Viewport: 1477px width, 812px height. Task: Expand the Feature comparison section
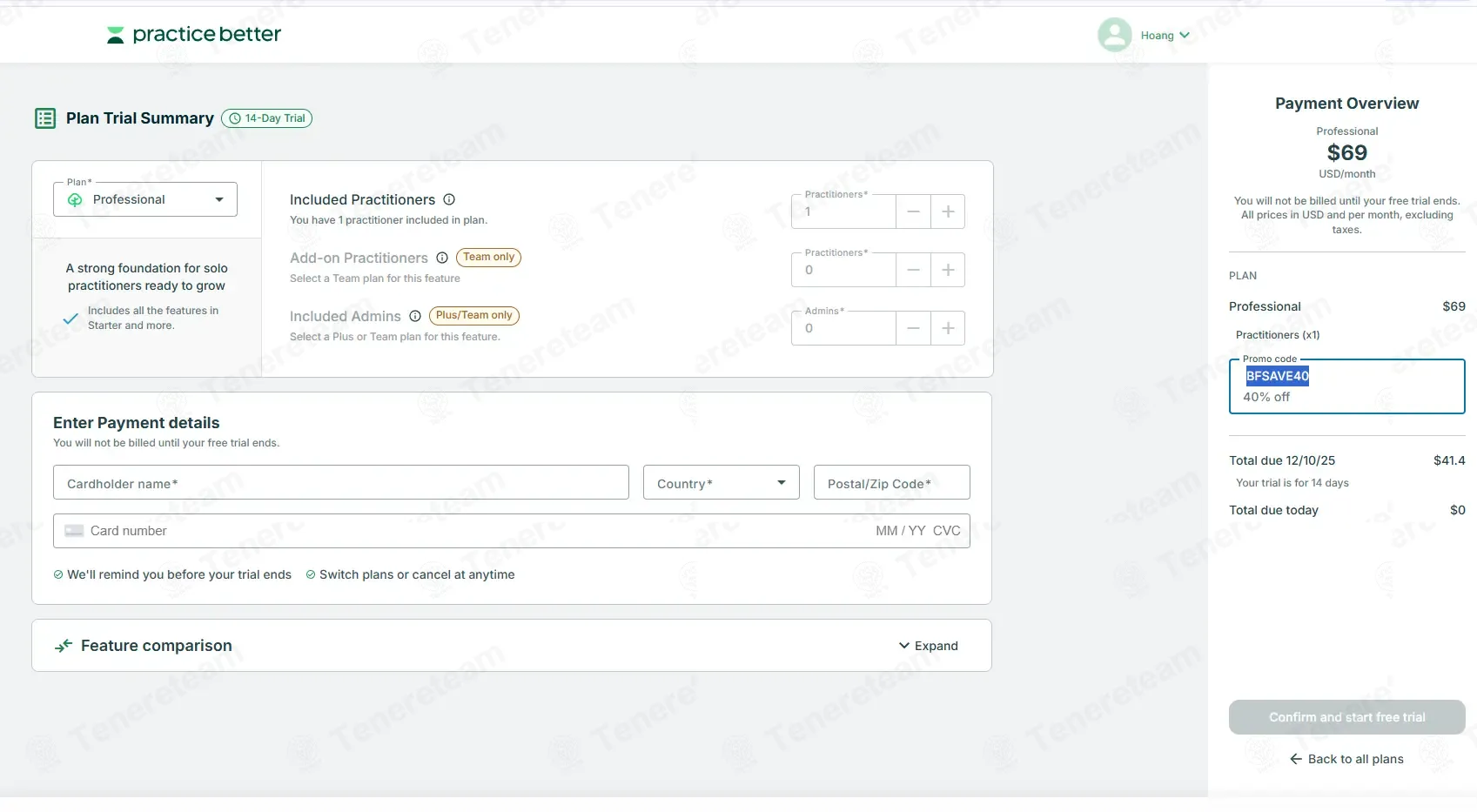tap(928, 646)
